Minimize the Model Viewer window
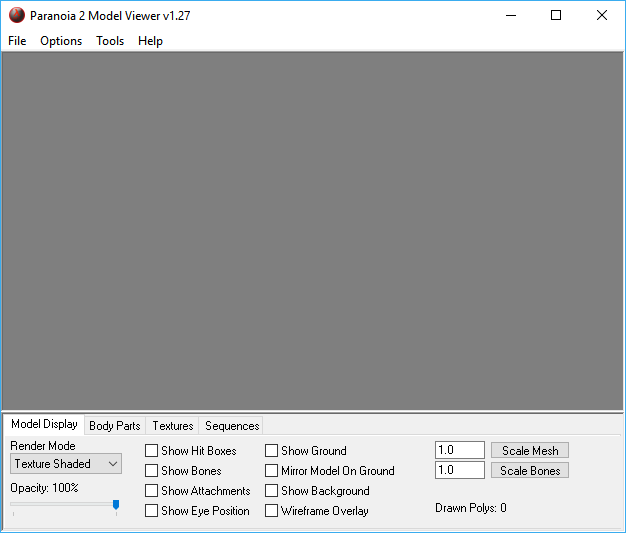Image resolution: width=626 pixels, height=533 pixels. coord(511,16)
